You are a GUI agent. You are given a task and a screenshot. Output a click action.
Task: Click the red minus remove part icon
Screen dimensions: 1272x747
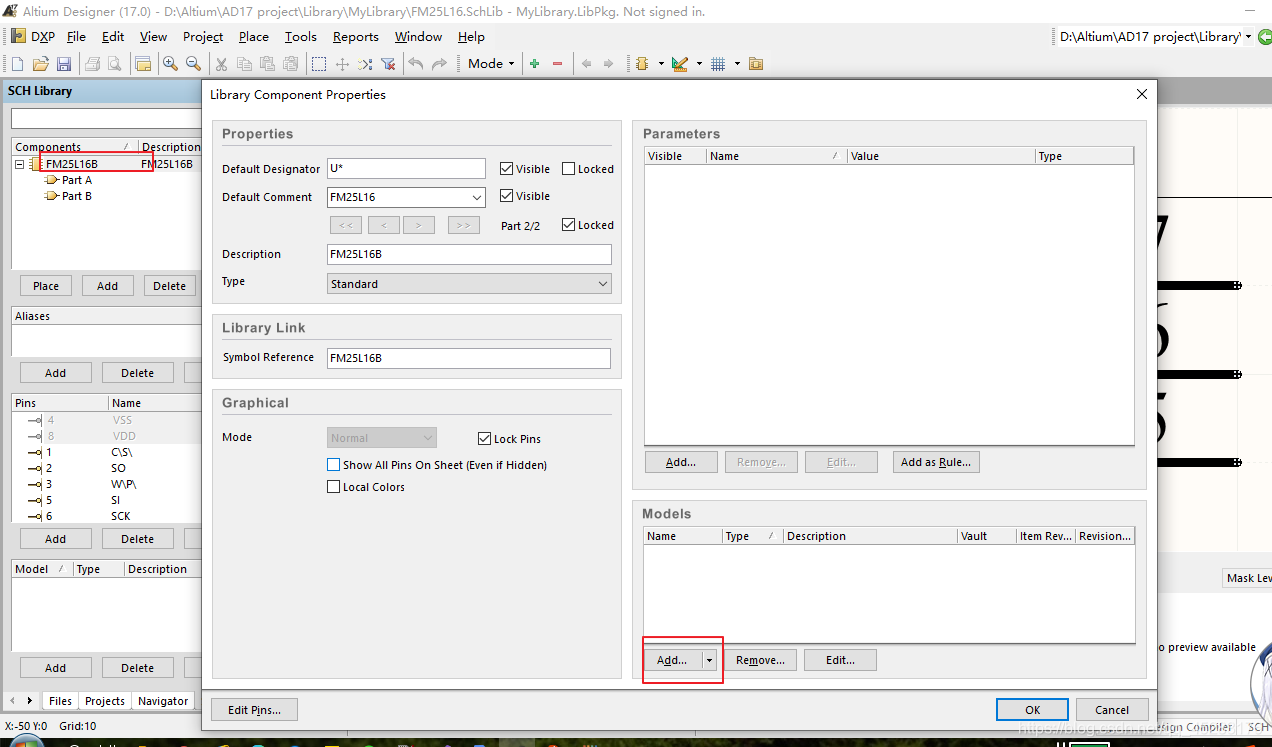pyautogui.click(x=558, y=64)
